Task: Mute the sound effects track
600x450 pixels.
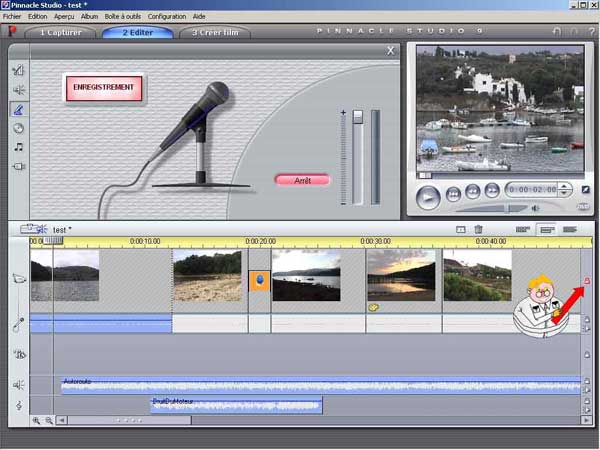Action: click(587, 390)
